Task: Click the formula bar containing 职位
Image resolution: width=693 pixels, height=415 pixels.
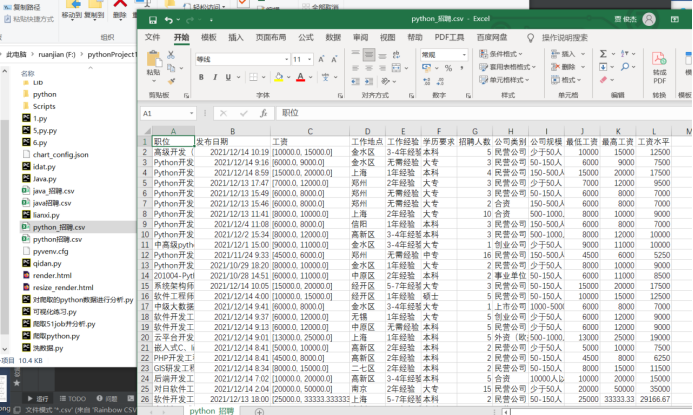Action: (x=484, y=114)
